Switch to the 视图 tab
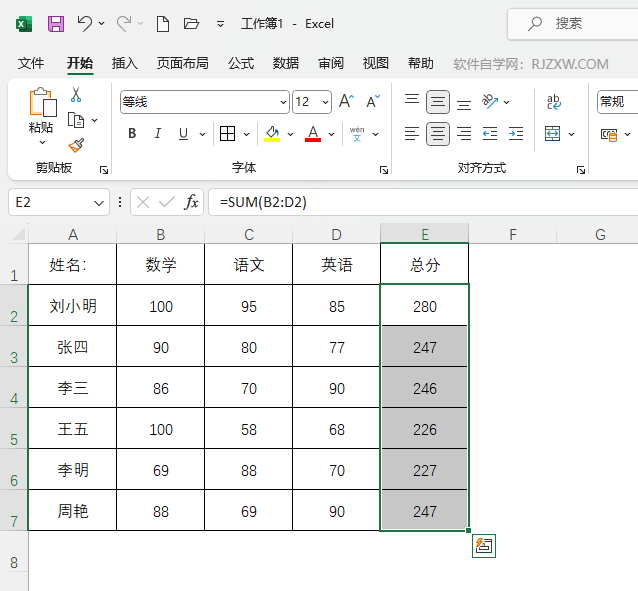This screenshot has height=591, width=638. click(376, 63)
